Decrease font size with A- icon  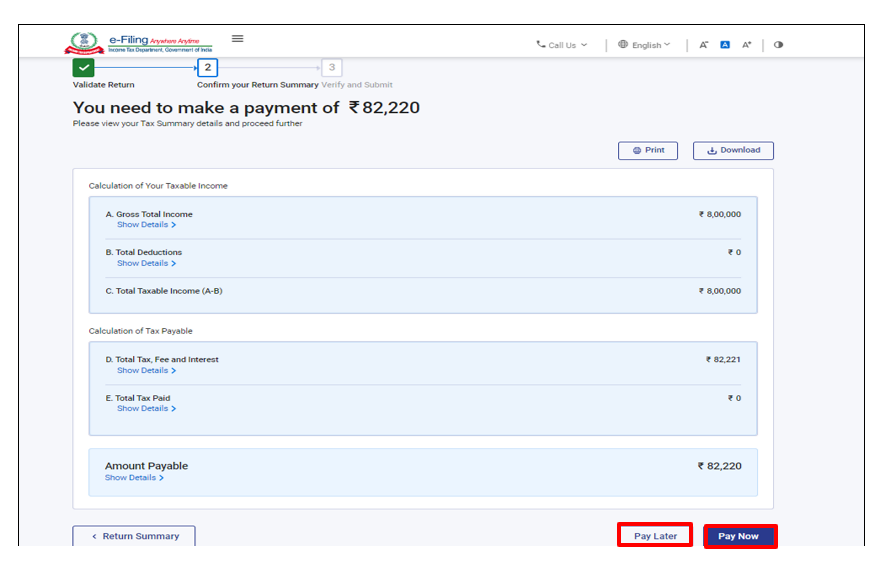[704, 45]
